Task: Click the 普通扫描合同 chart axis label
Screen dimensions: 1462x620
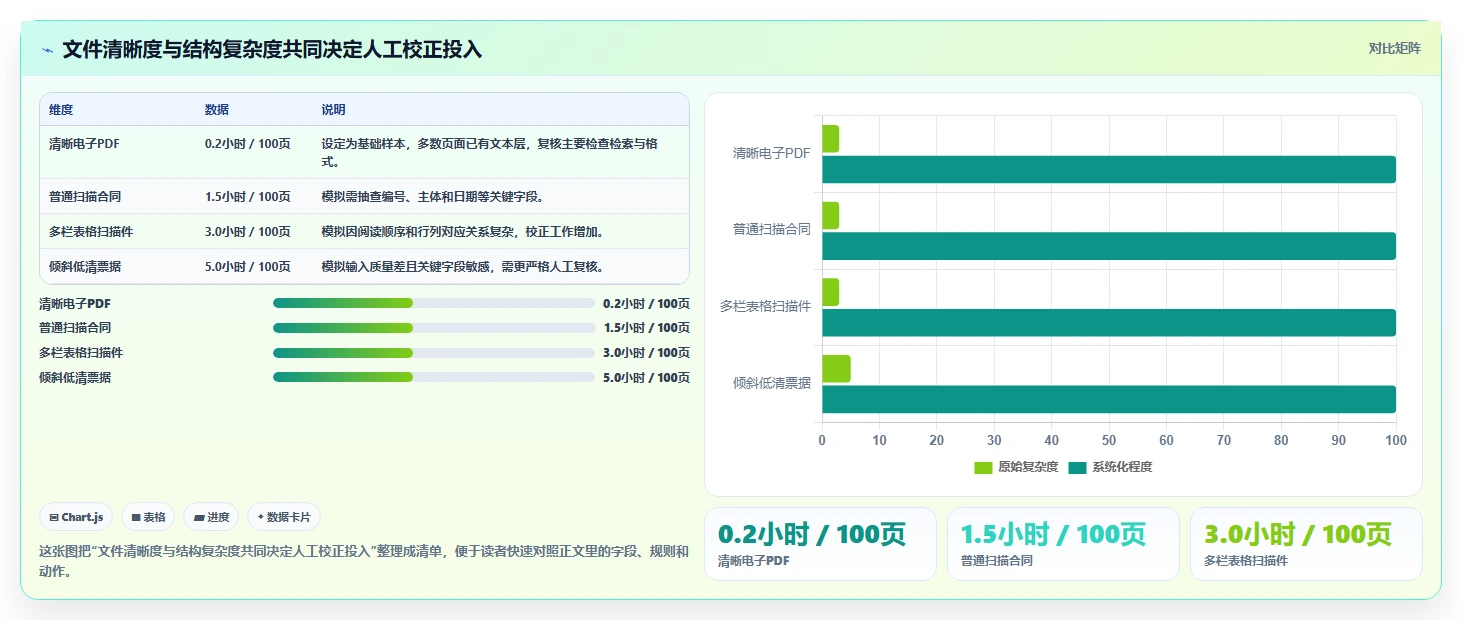Action: tap(771, 230)
